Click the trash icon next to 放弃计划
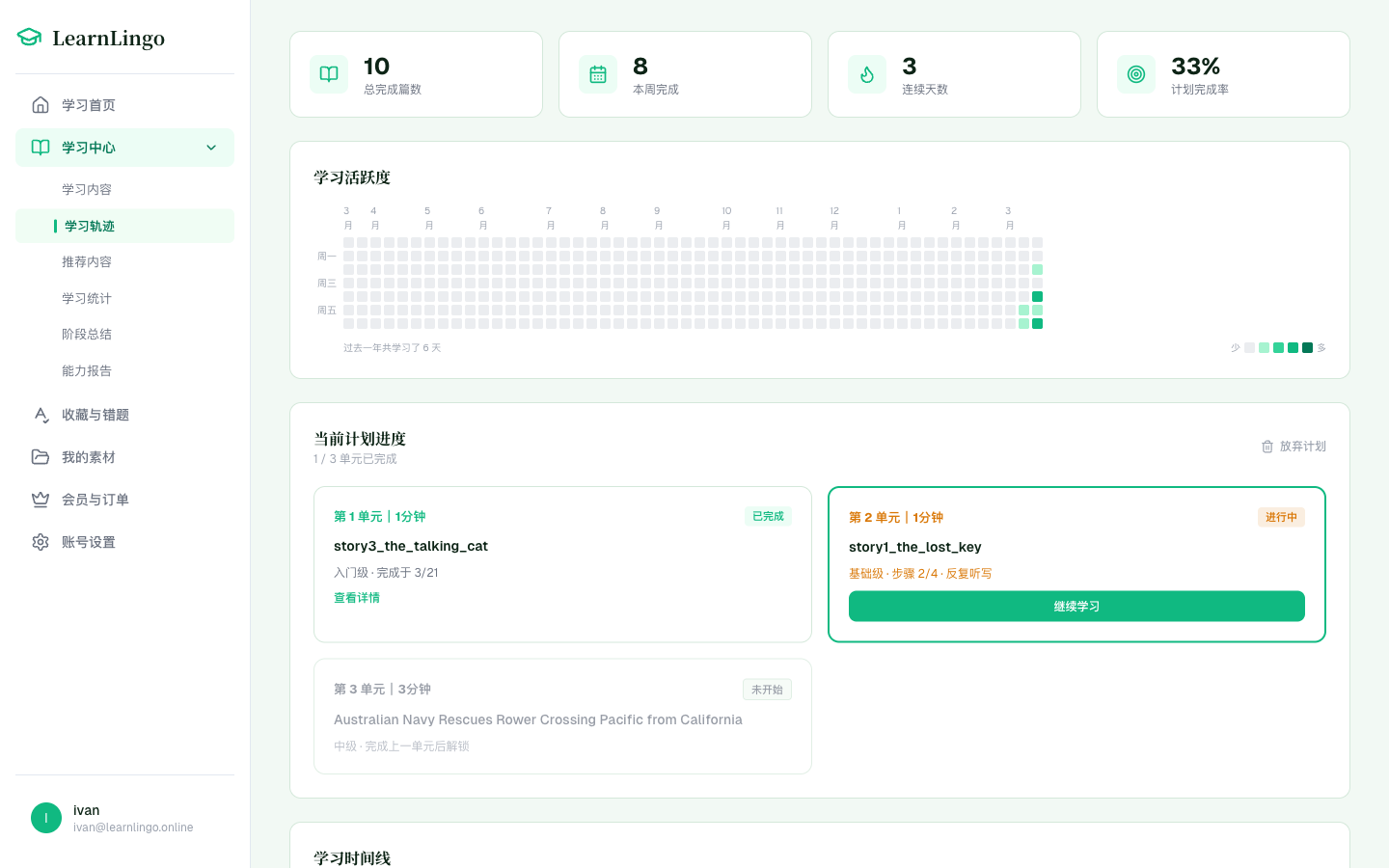 click(1267, 447)
